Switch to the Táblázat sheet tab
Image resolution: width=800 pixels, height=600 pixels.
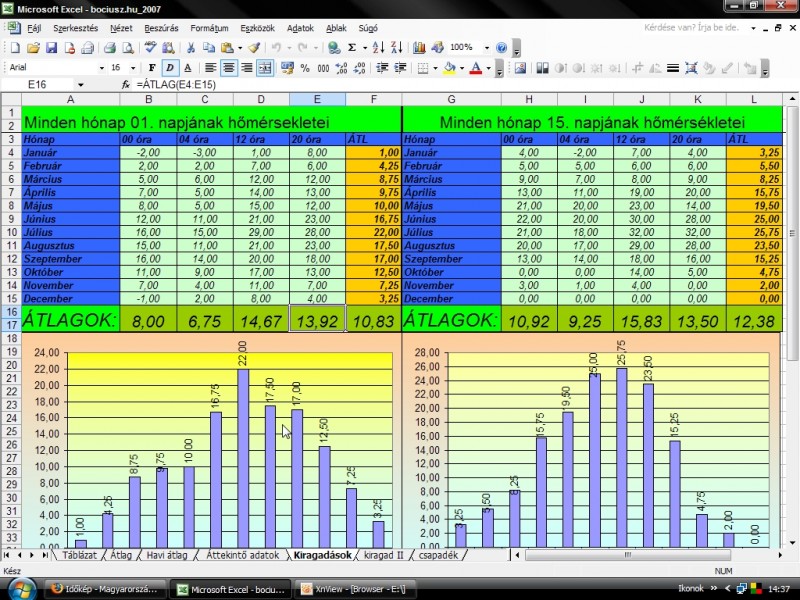(x=80, y=555)
